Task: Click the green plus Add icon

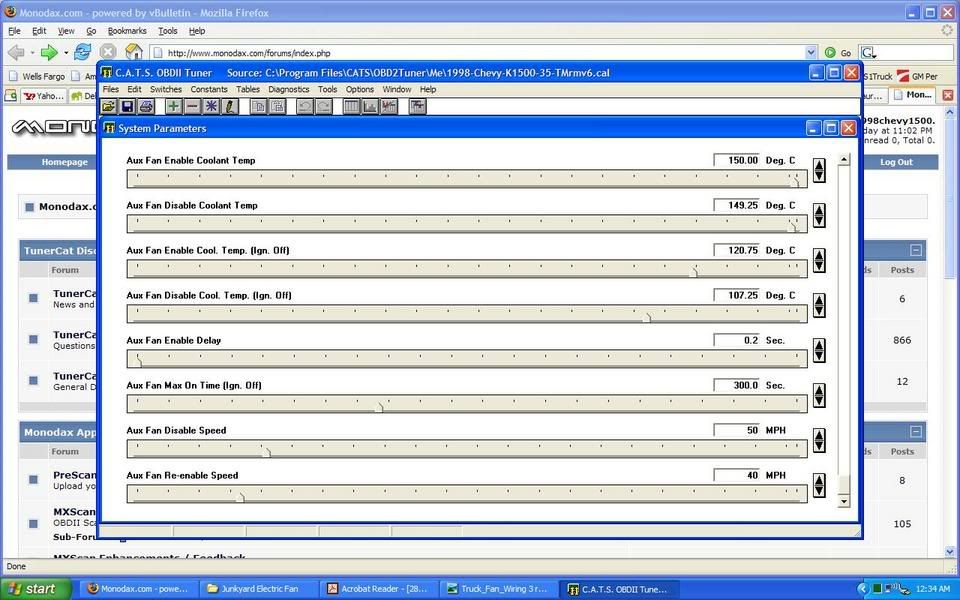Action: 174,107
